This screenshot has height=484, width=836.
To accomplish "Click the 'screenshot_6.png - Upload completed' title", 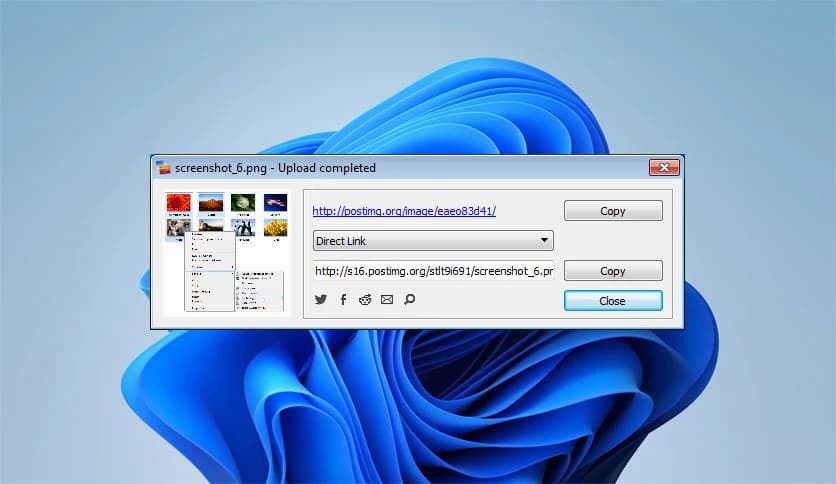I will pyautogui.click(x=275, y=168).
